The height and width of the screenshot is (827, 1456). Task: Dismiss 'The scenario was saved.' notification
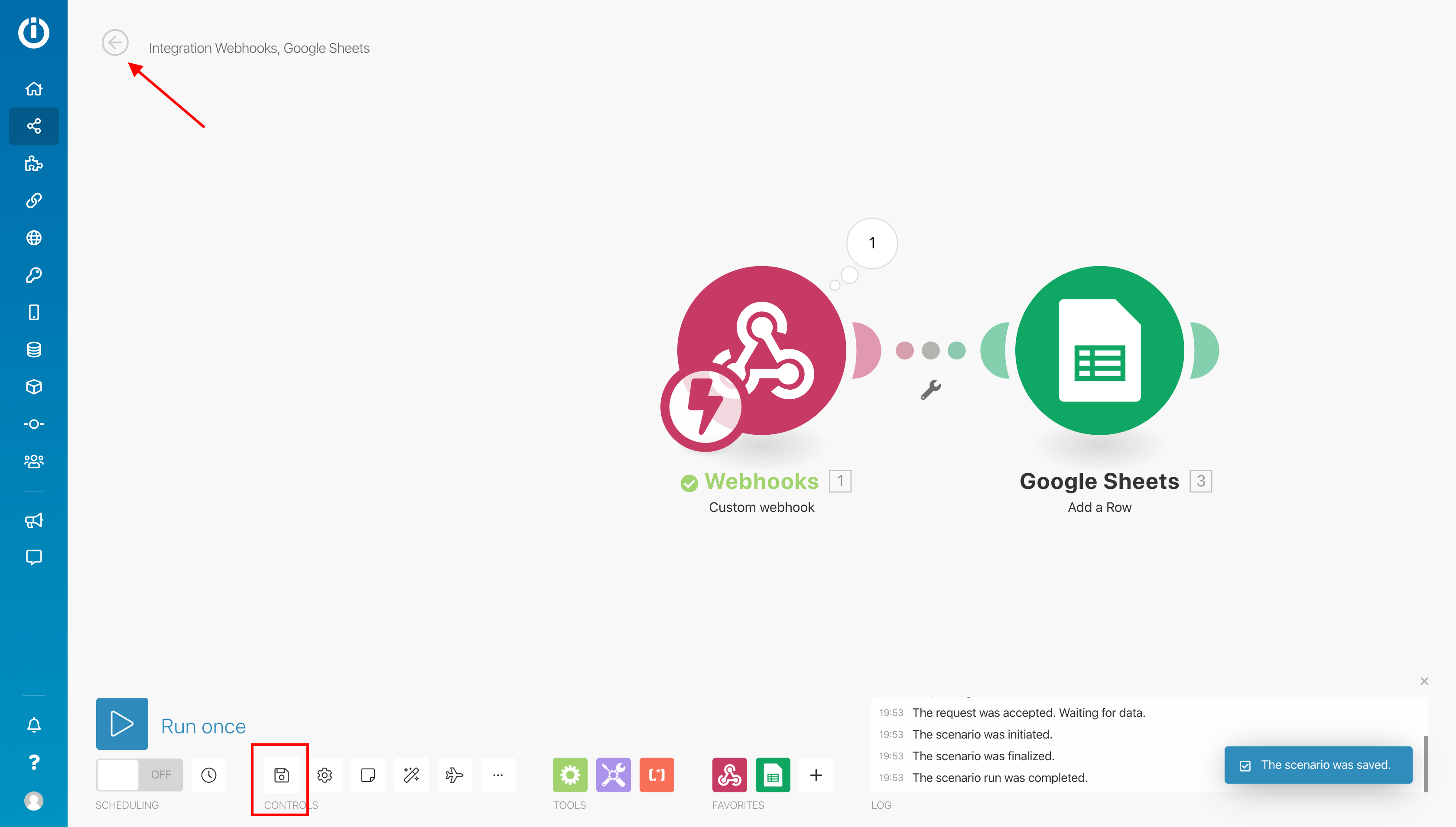[1318, 765]
